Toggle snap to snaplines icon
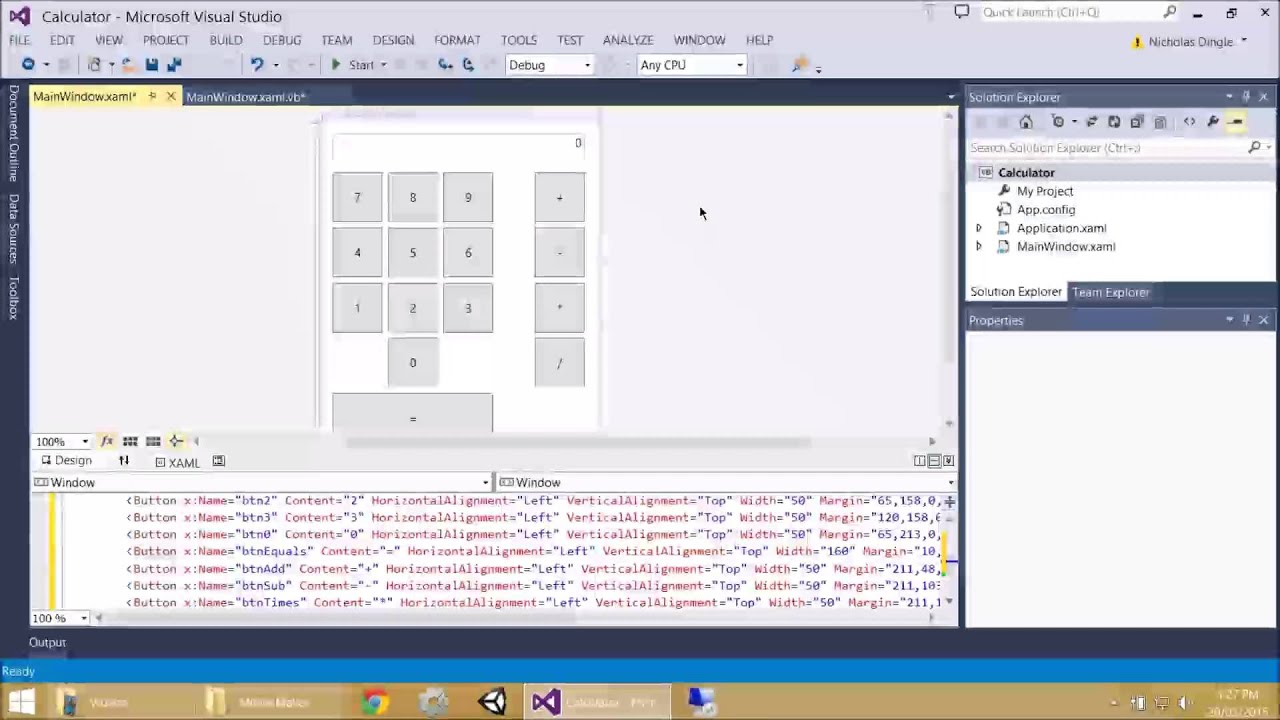1280x720 pixels. 176,441
